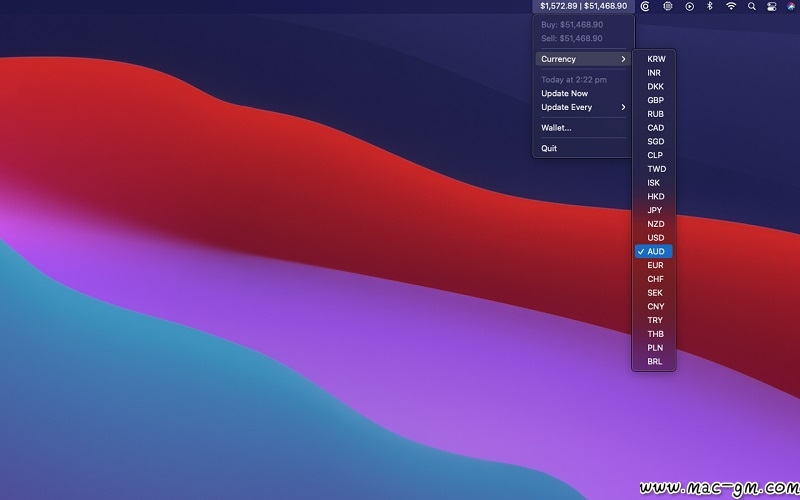Select CHF currency
800x500 pixels.
654,279
